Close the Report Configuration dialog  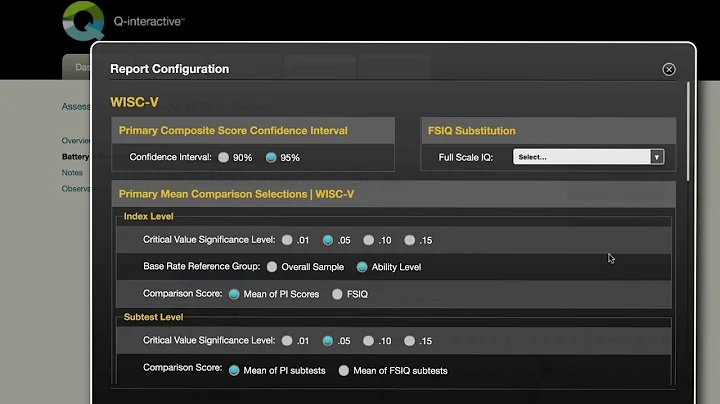[669, 69]
